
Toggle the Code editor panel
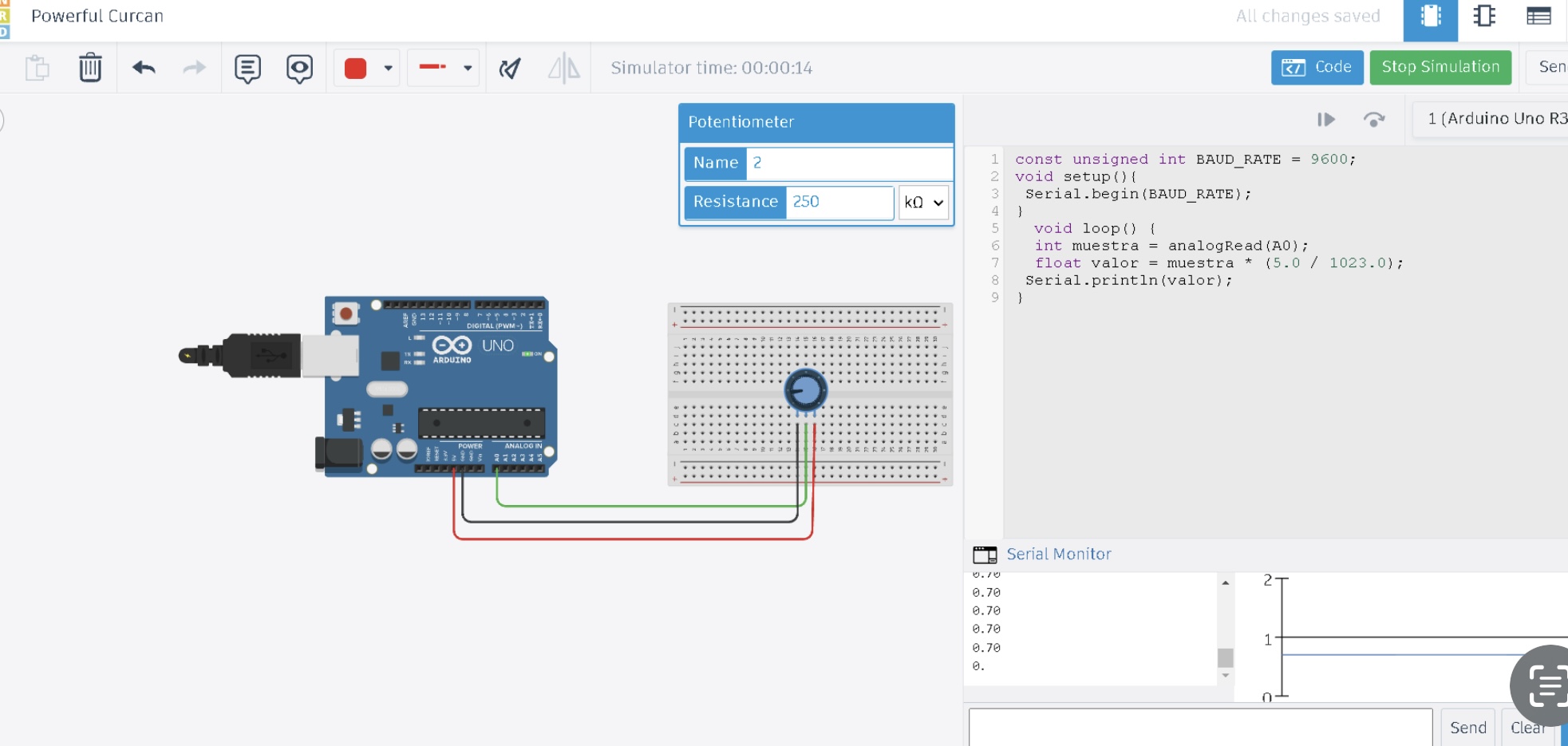click(1317, 67)
